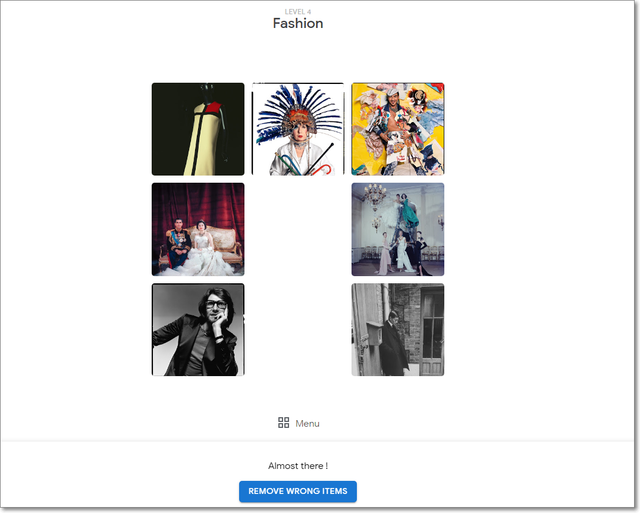Choose the yellow collage fashion image
640x513 pixels.
coord(398,129)
